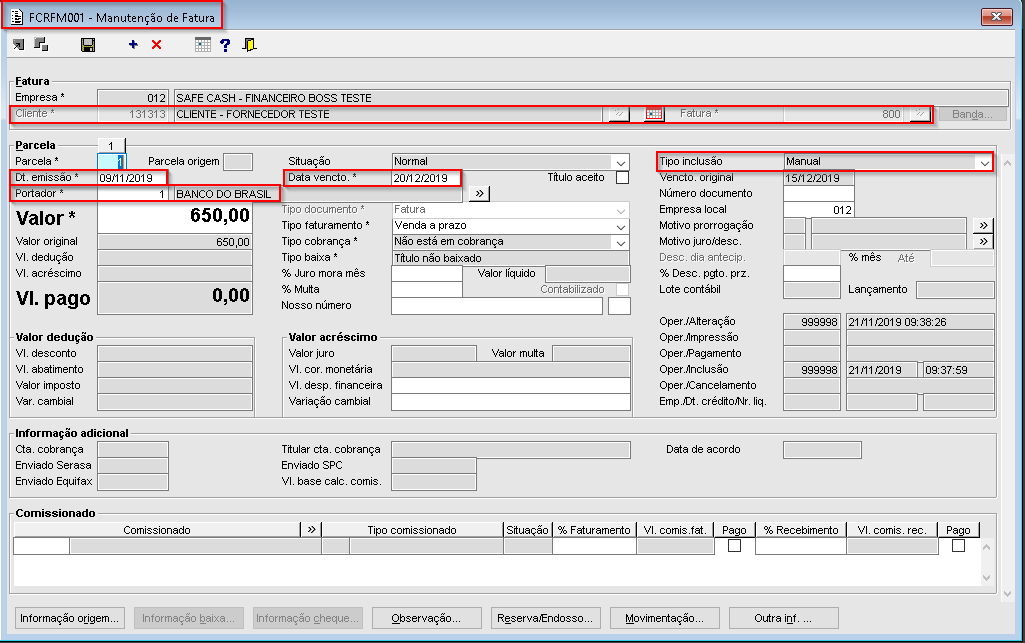1025x643 pixels.
Task: Click the » button next to Portador field
Action: pos(479,193)
